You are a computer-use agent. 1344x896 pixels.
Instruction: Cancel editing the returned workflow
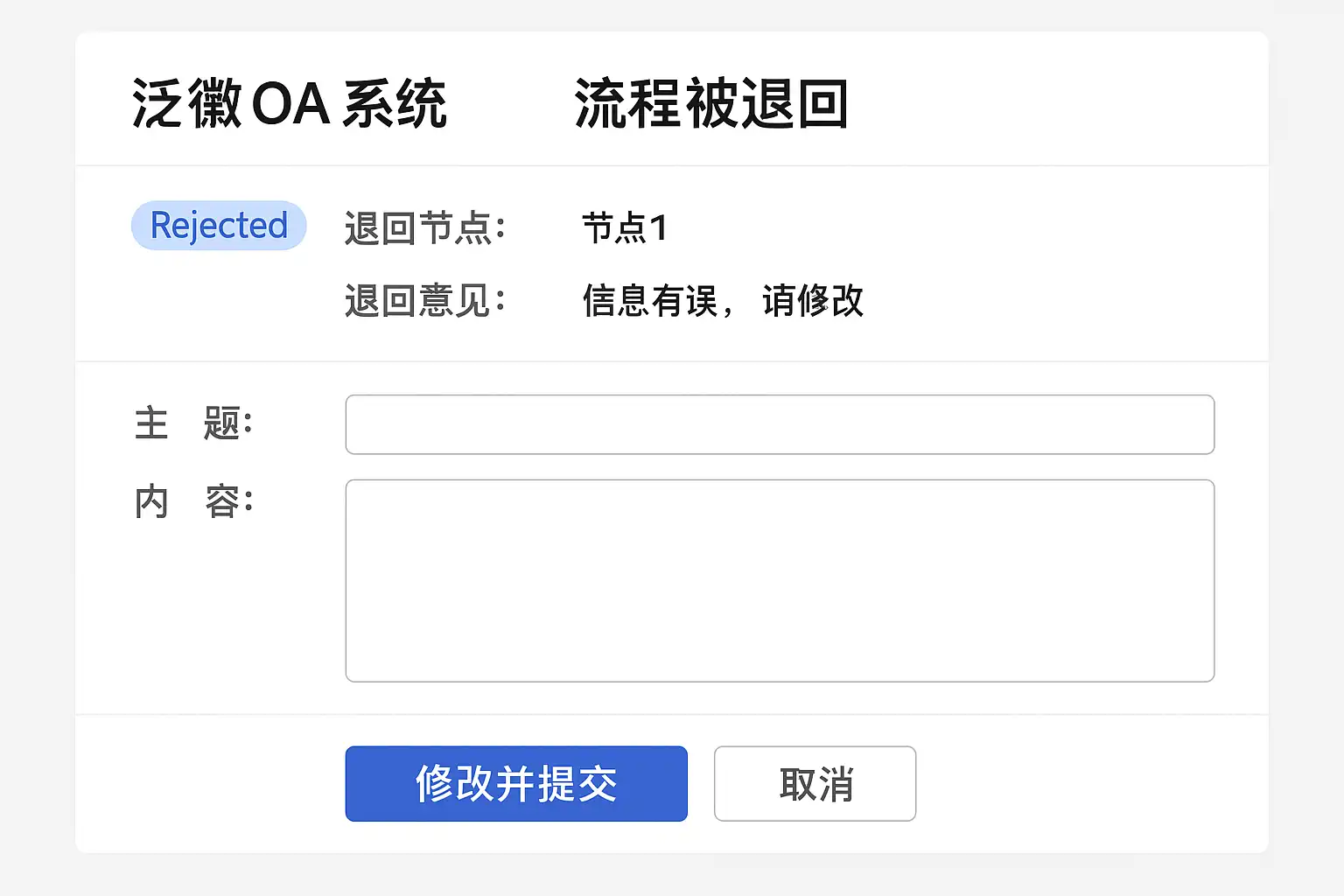coord(815,783)
